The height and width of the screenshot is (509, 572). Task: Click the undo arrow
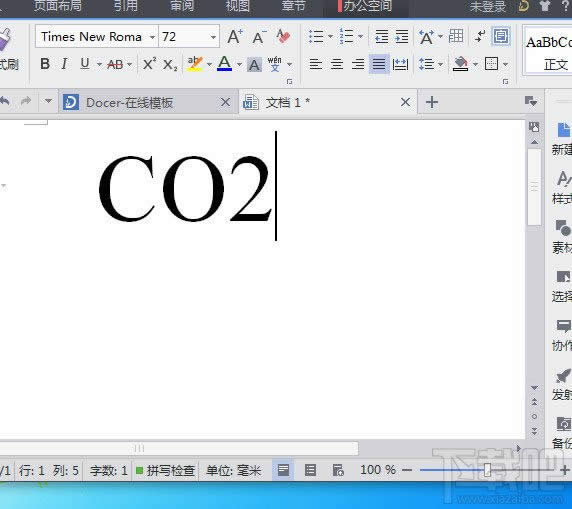click(4, 101)
